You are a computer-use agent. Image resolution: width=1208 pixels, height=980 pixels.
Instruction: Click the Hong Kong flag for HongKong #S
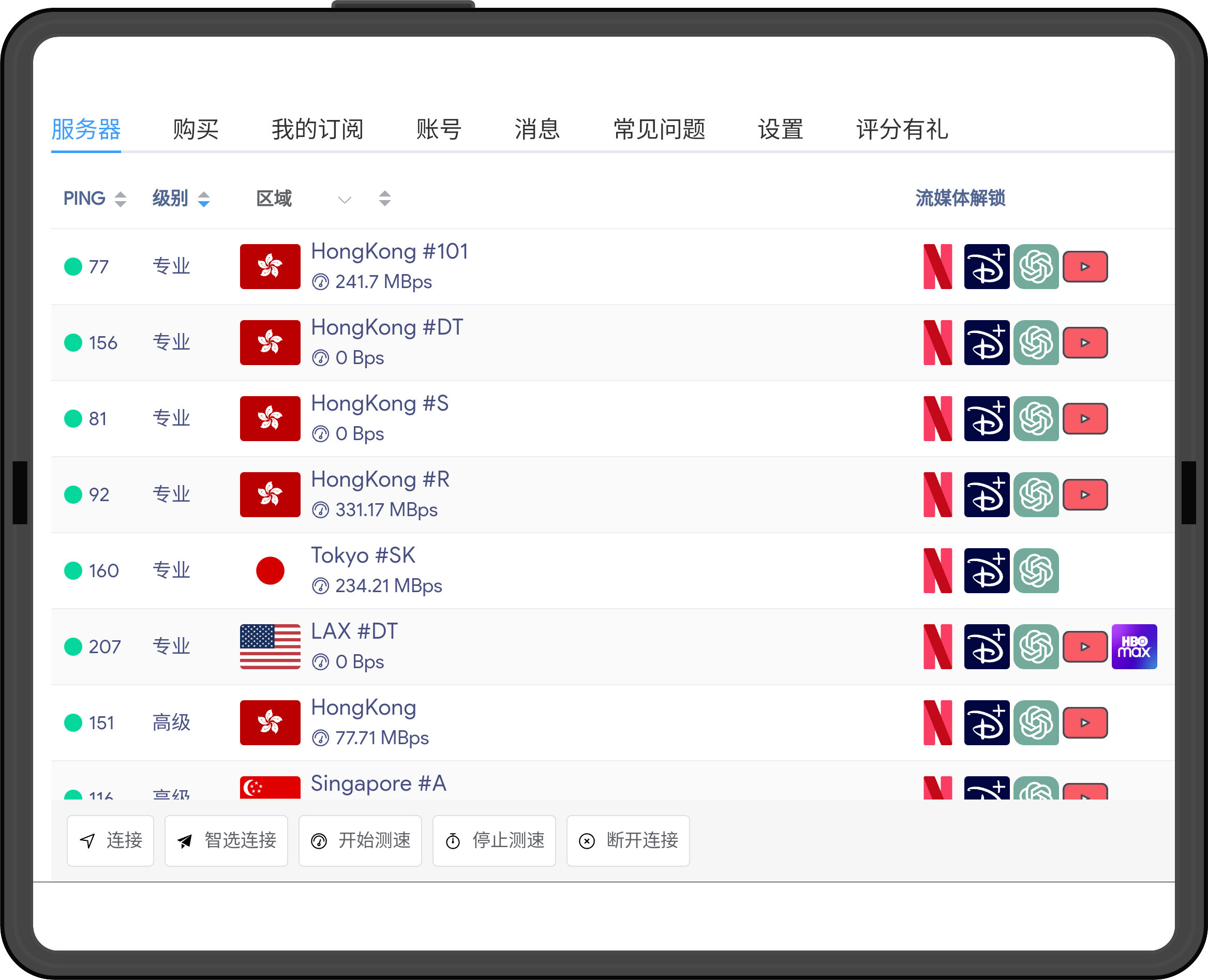click(x=270, y=419)
